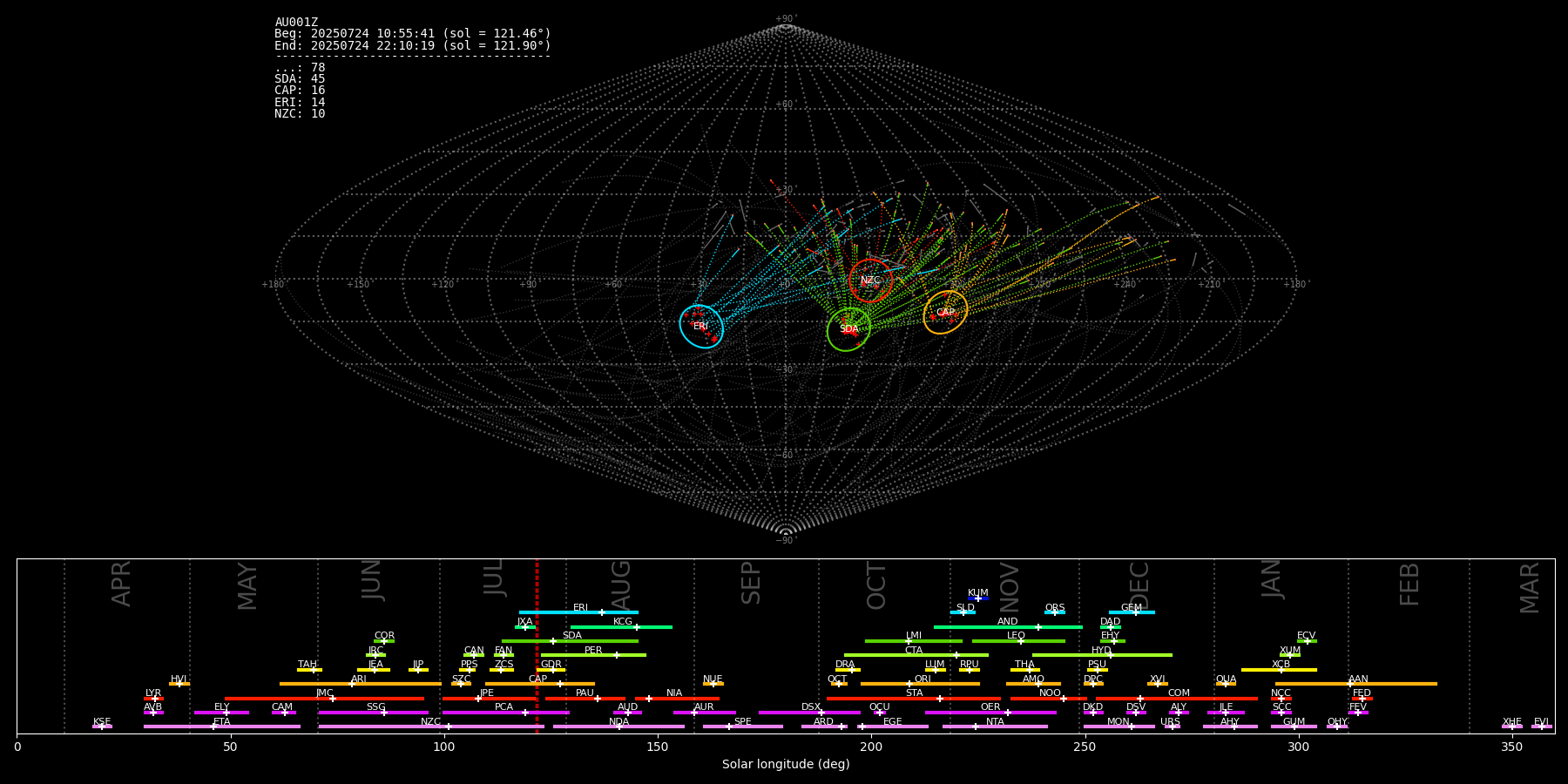Click the APR month label in timeline

click(x=121, y=584)
